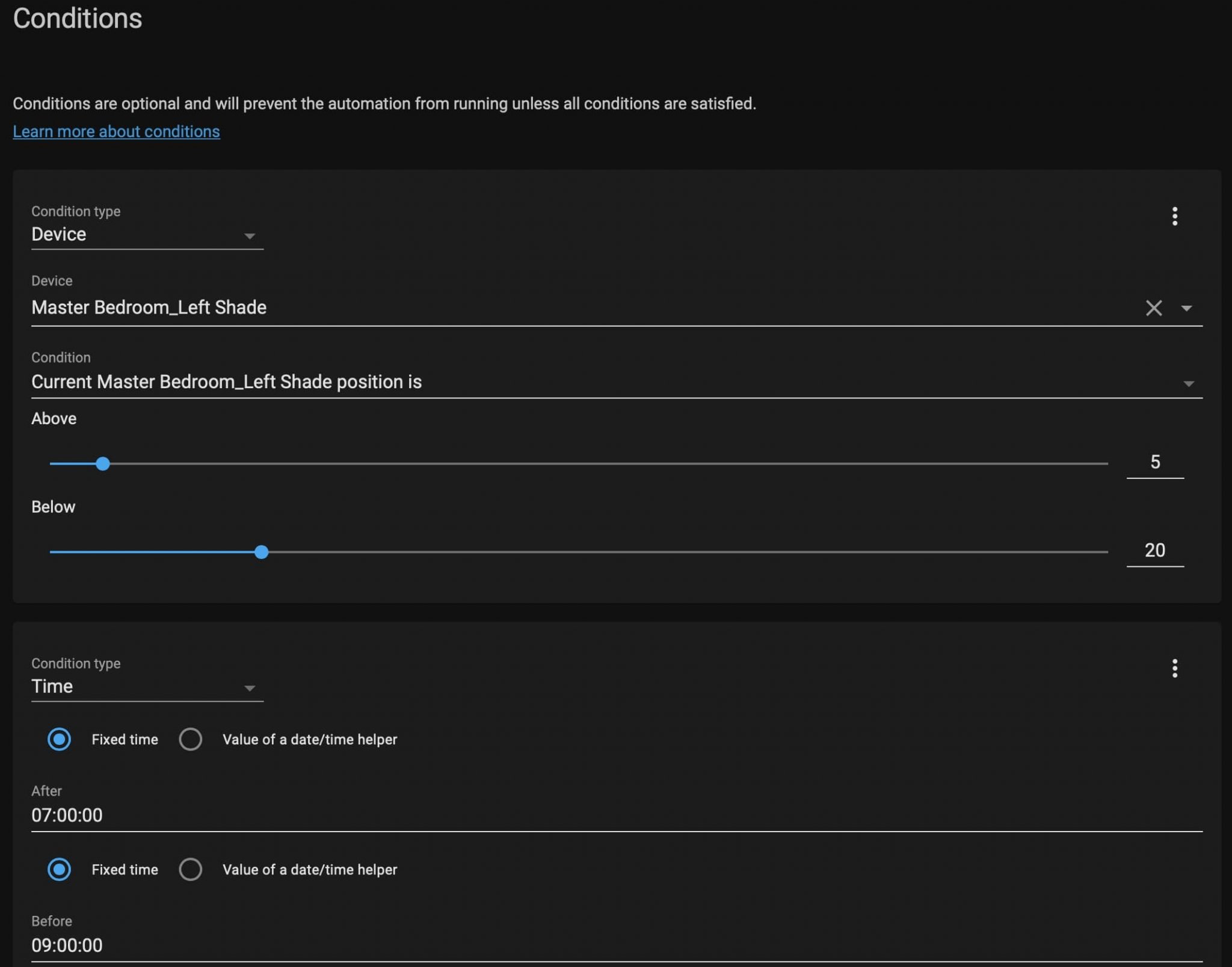1232x967 pixels.
Task: Click the Above slider handle
Action: 103,463
